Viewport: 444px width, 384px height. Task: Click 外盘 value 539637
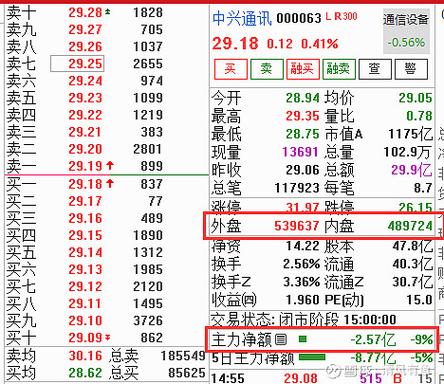(297, 226)
